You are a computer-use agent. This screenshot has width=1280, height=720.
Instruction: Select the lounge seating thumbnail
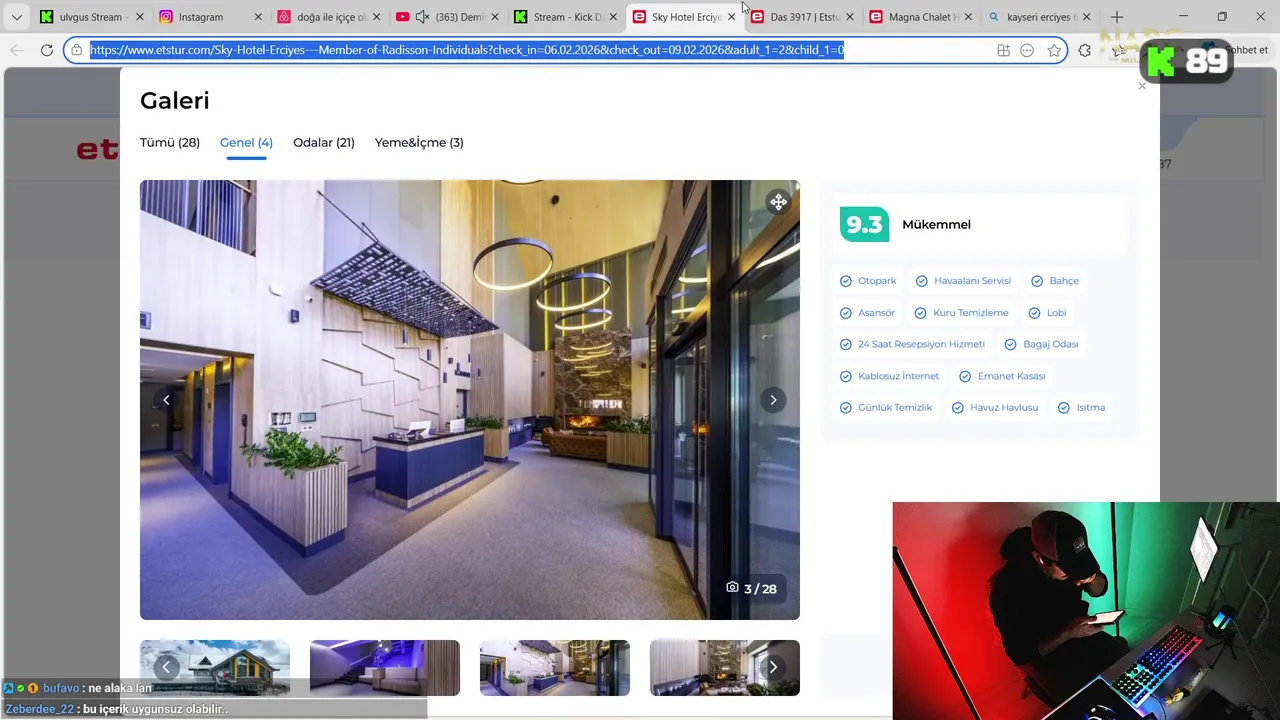pyautogui.click(x=725, y=668)
